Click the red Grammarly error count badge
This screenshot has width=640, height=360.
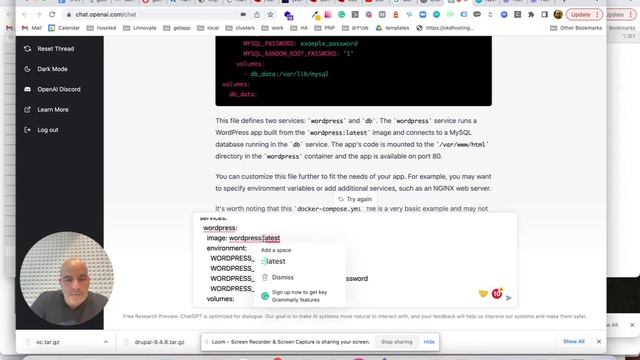click(x=497, y=293)
